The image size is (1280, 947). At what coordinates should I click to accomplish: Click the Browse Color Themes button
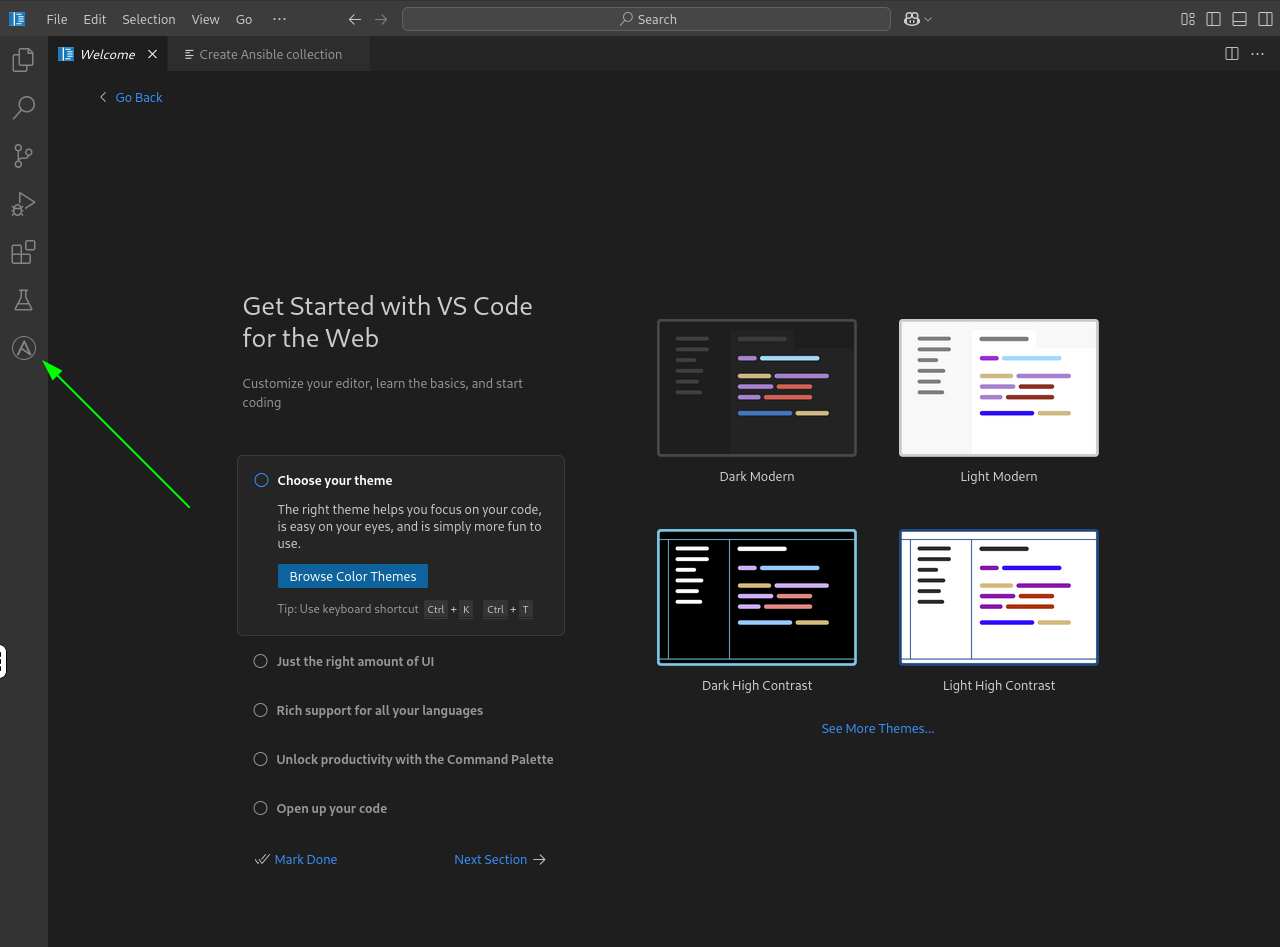pyautogui.click(x=353, y=576)
